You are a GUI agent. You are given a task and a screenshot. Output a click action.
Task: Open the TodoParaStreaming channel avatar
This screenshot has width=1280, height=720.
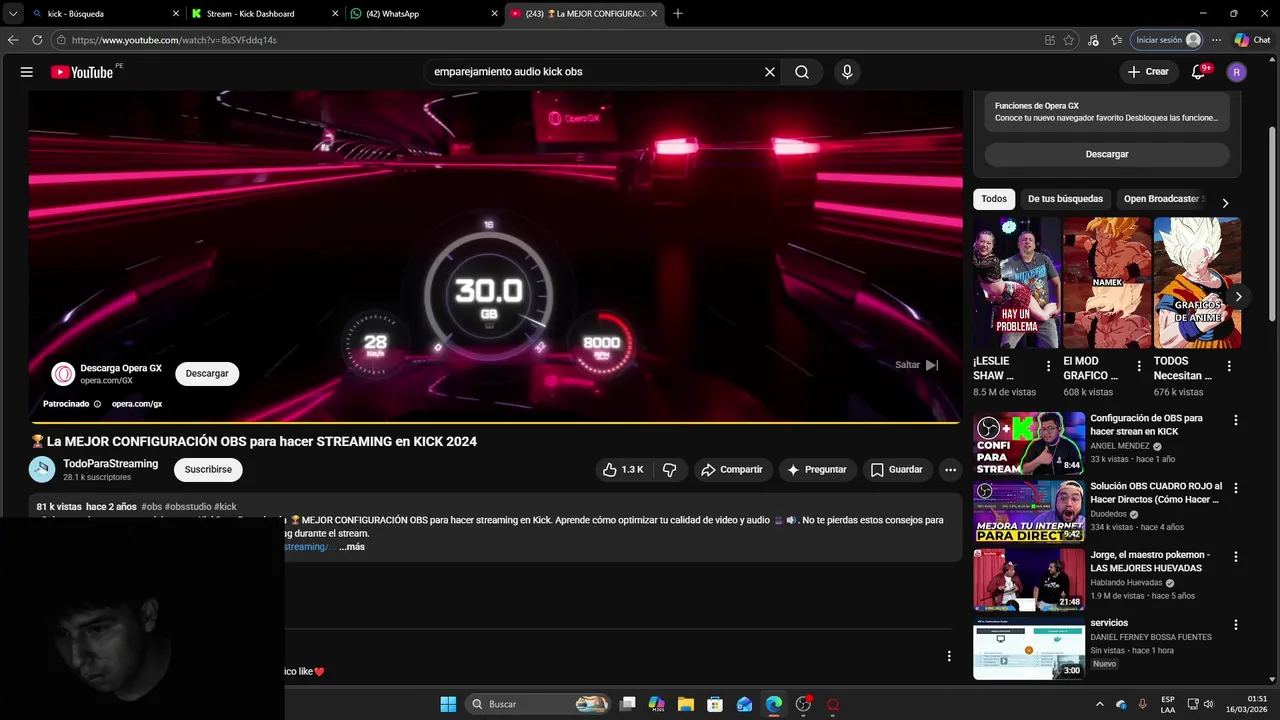tap(42, 469)
